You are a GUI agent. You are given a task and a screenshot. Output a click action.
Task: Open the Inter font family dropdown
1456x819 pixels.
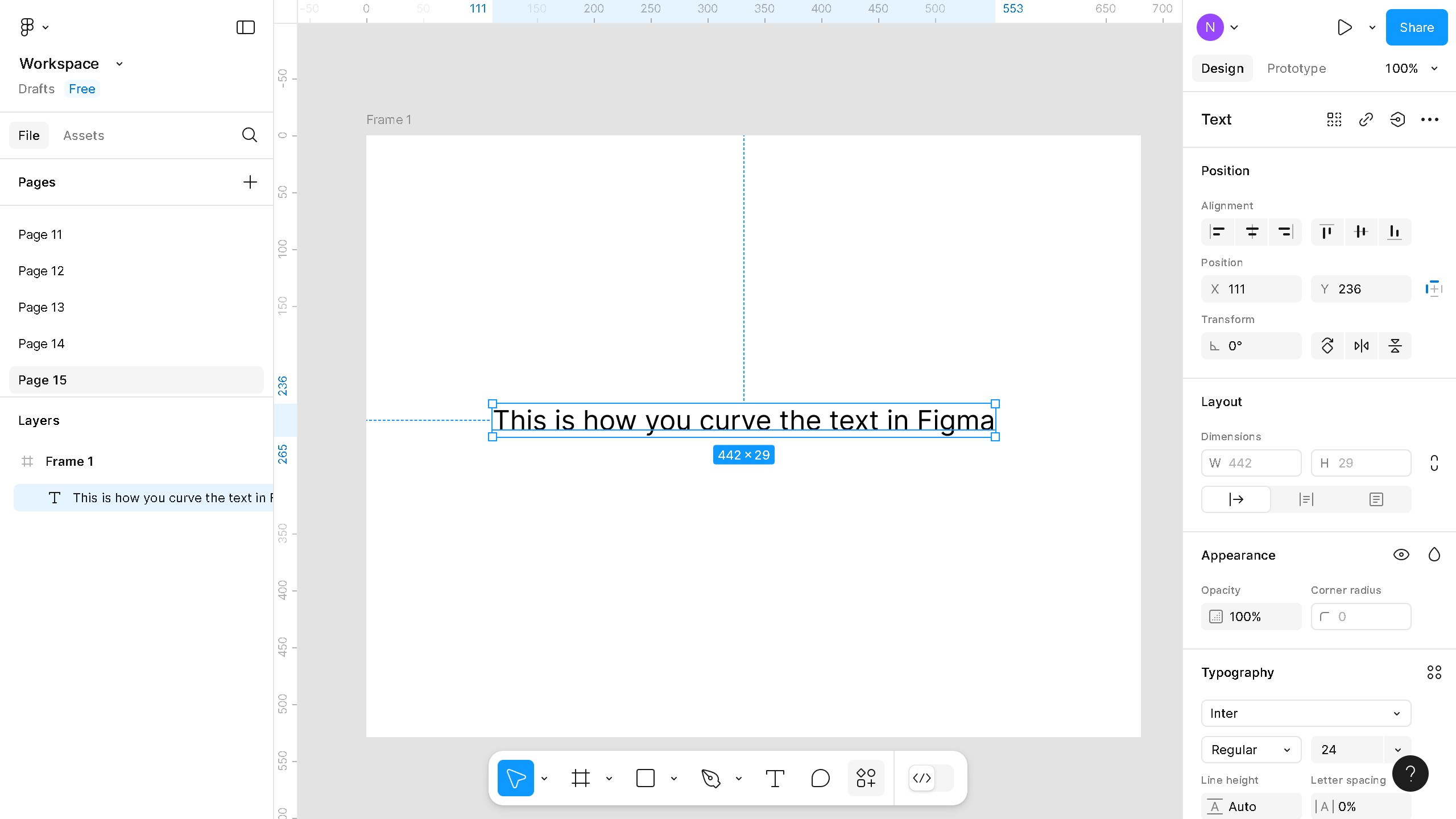pyautogui.click(x=1306, y=713)
